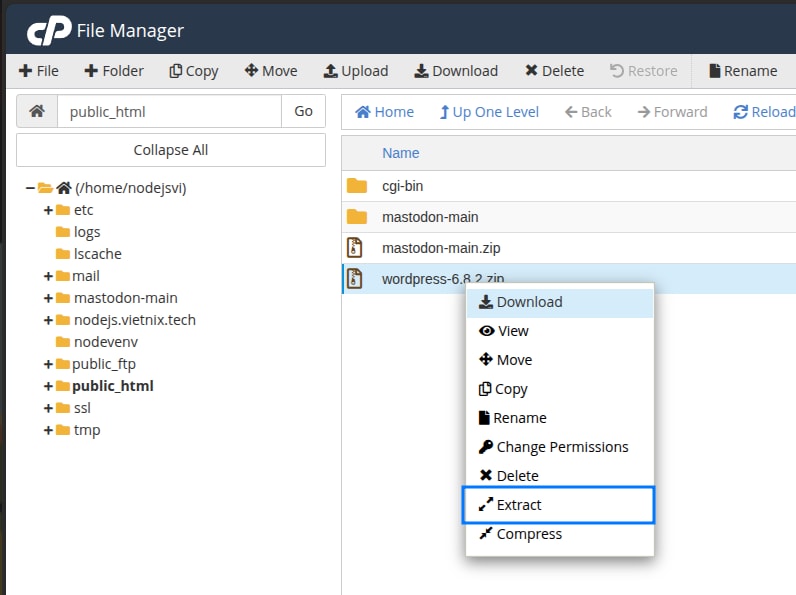Click Delete in the top toolbar
The height and width of the screenshot is (595, 796).
554,71
